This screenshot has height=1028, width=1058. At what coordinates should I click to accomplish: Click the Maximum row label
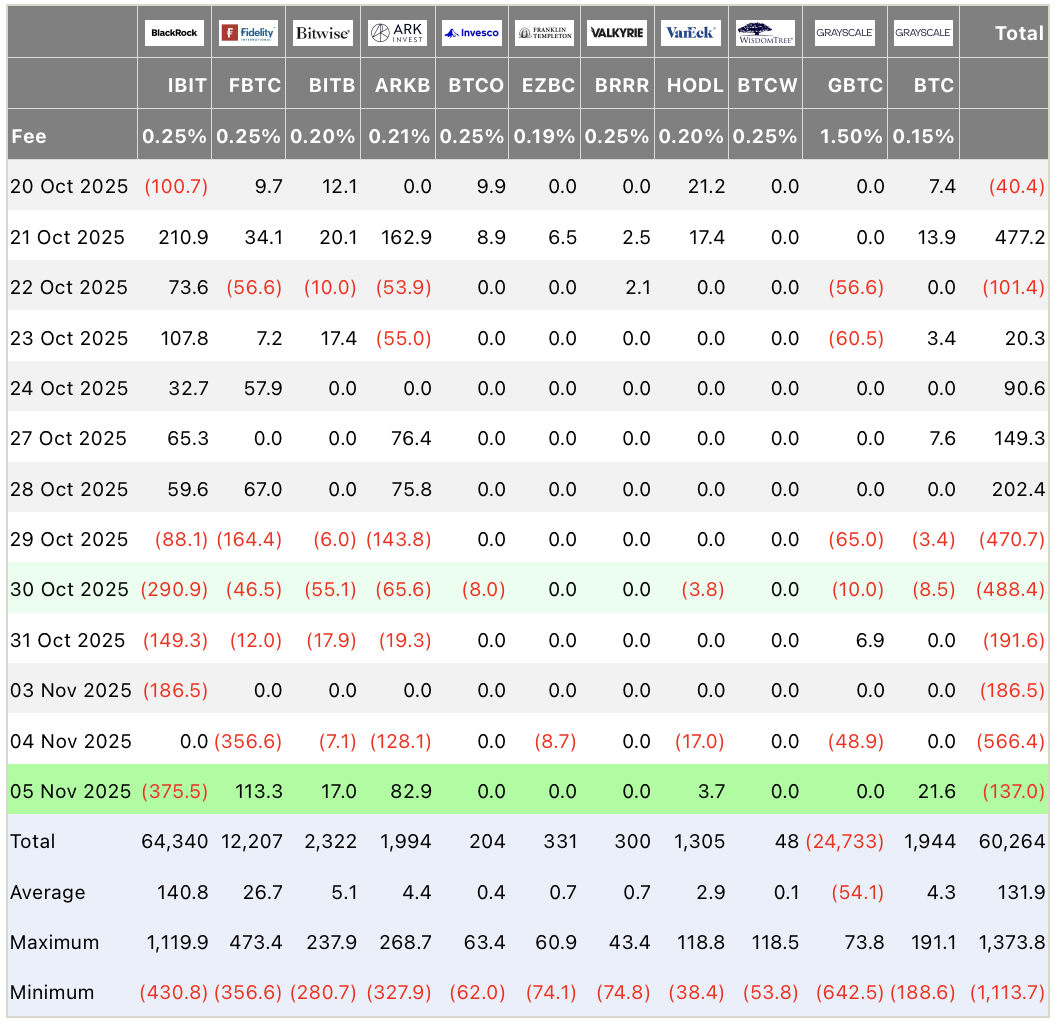[54, 942]
